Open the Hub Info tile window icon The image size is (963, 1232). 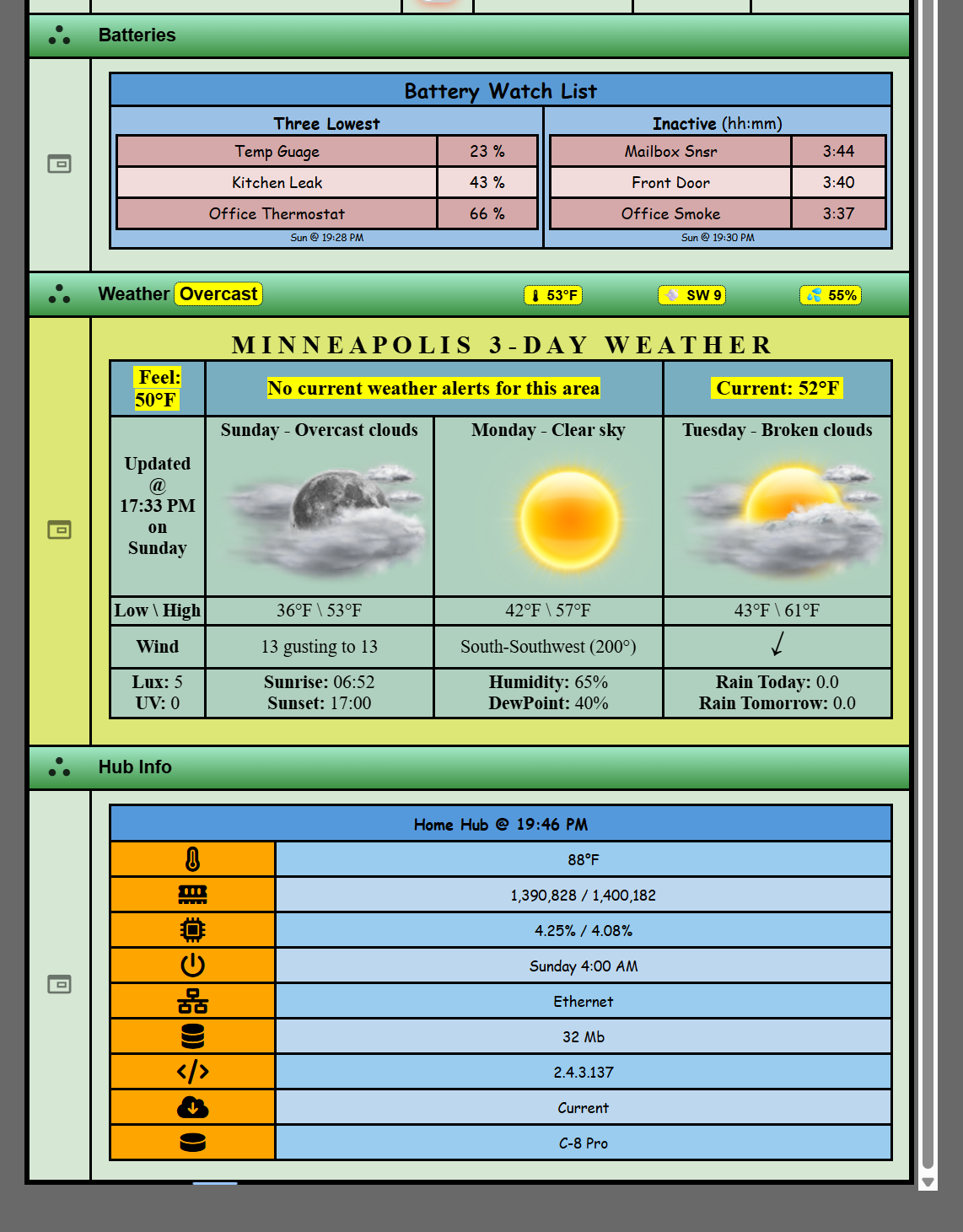point(59,984)
